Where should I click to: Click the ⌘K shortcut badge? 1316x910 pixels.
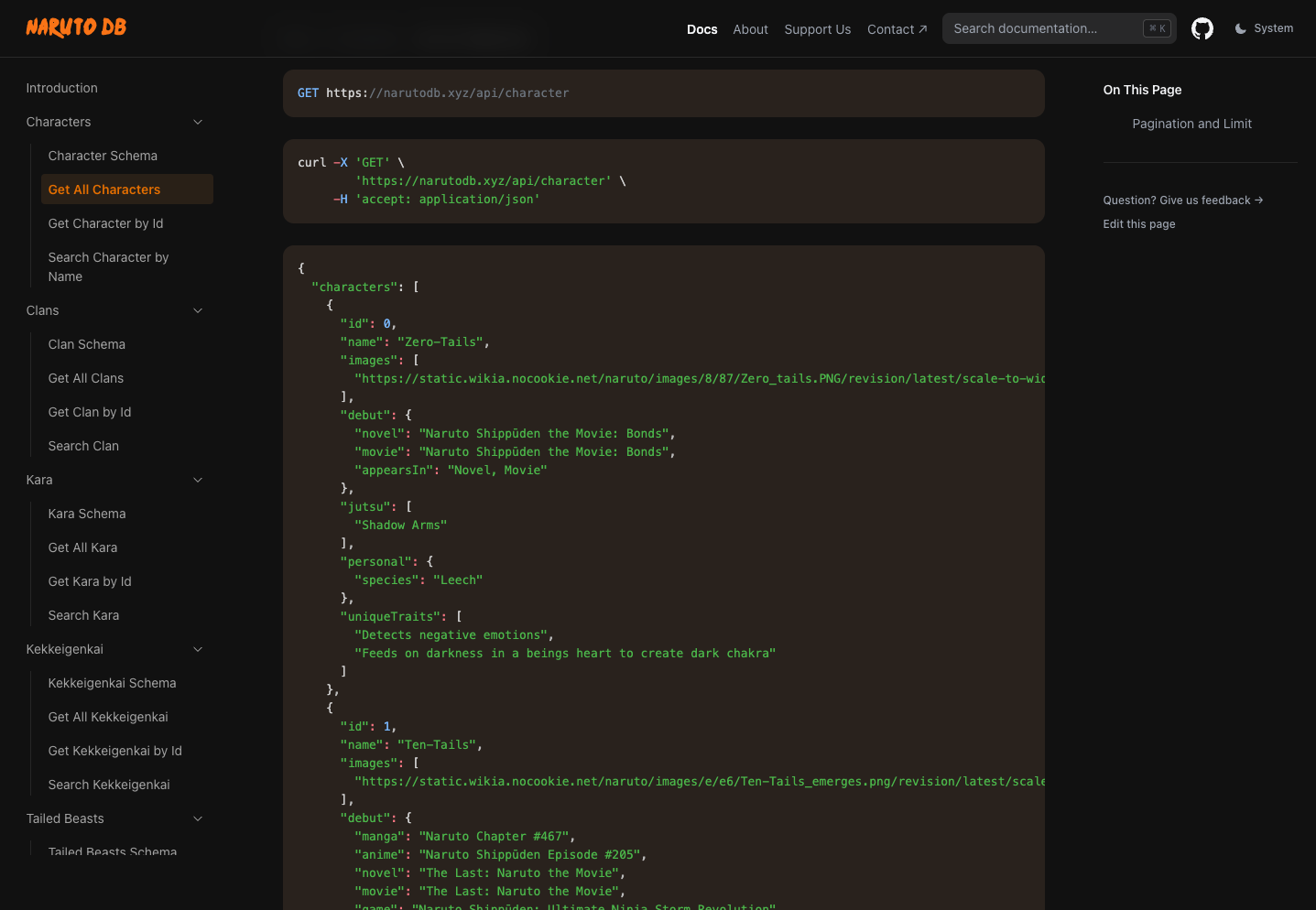[x=1157, y=28]
